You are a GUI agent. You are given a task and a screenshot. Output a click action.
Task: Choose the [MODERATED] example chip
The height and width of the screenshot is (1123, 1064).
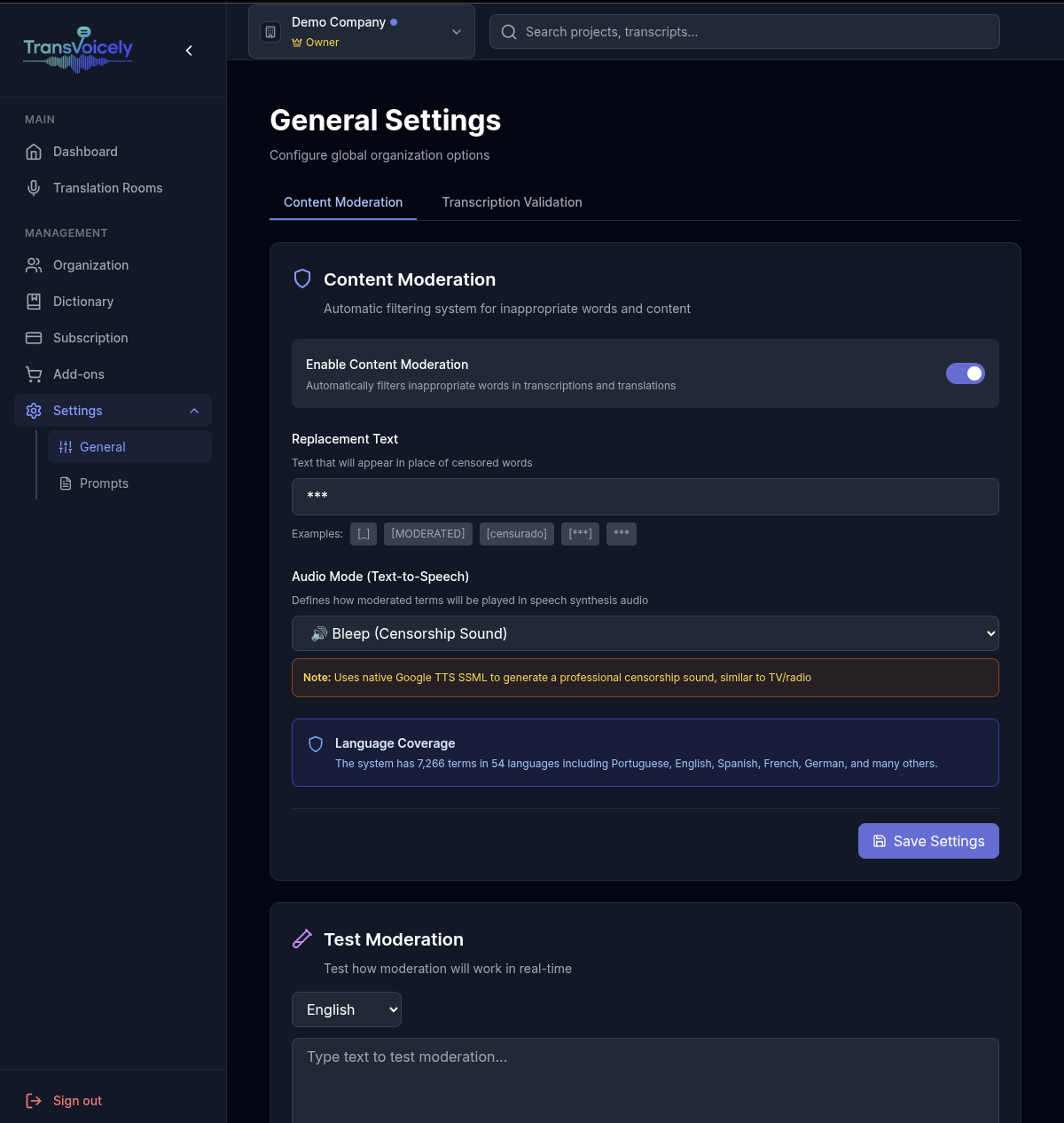[427, 534]
